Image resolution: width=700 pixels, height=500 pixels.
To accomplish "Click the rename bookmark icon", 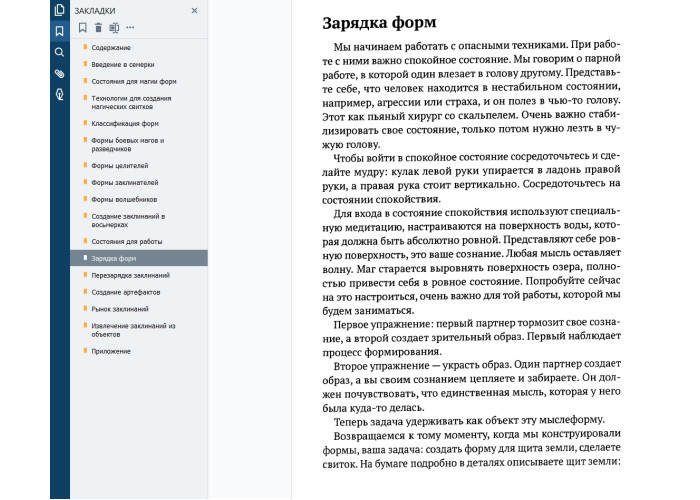I will click(114, 28).
